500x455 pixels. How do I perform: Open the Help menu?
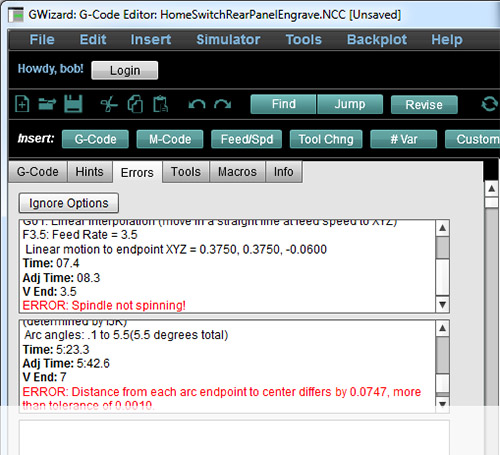(x=447, y=40)
